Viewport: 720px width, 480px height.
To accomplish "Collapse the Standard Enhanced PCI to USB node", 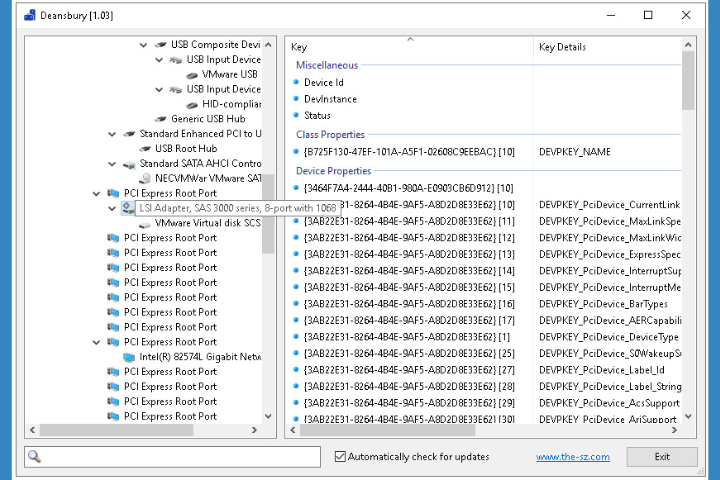I will point(112,134).
